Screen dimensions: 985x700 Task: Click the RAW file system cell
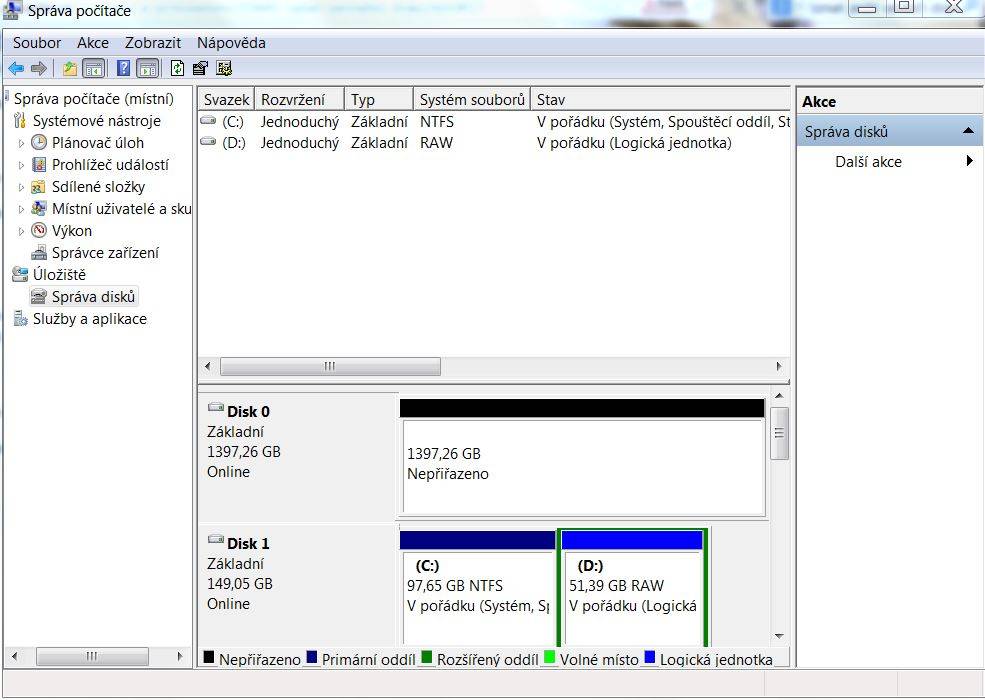(436, 143)
